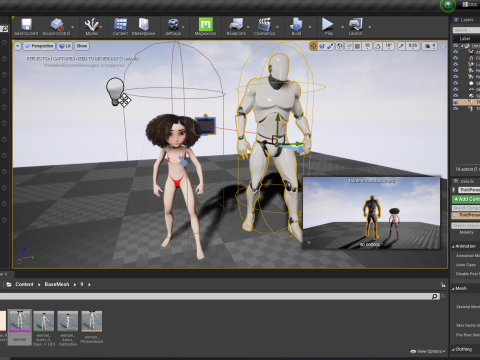Toggle scale snapping icon in viewport
Viewport: 480px width, 360px height.
[x=401, y=46]
